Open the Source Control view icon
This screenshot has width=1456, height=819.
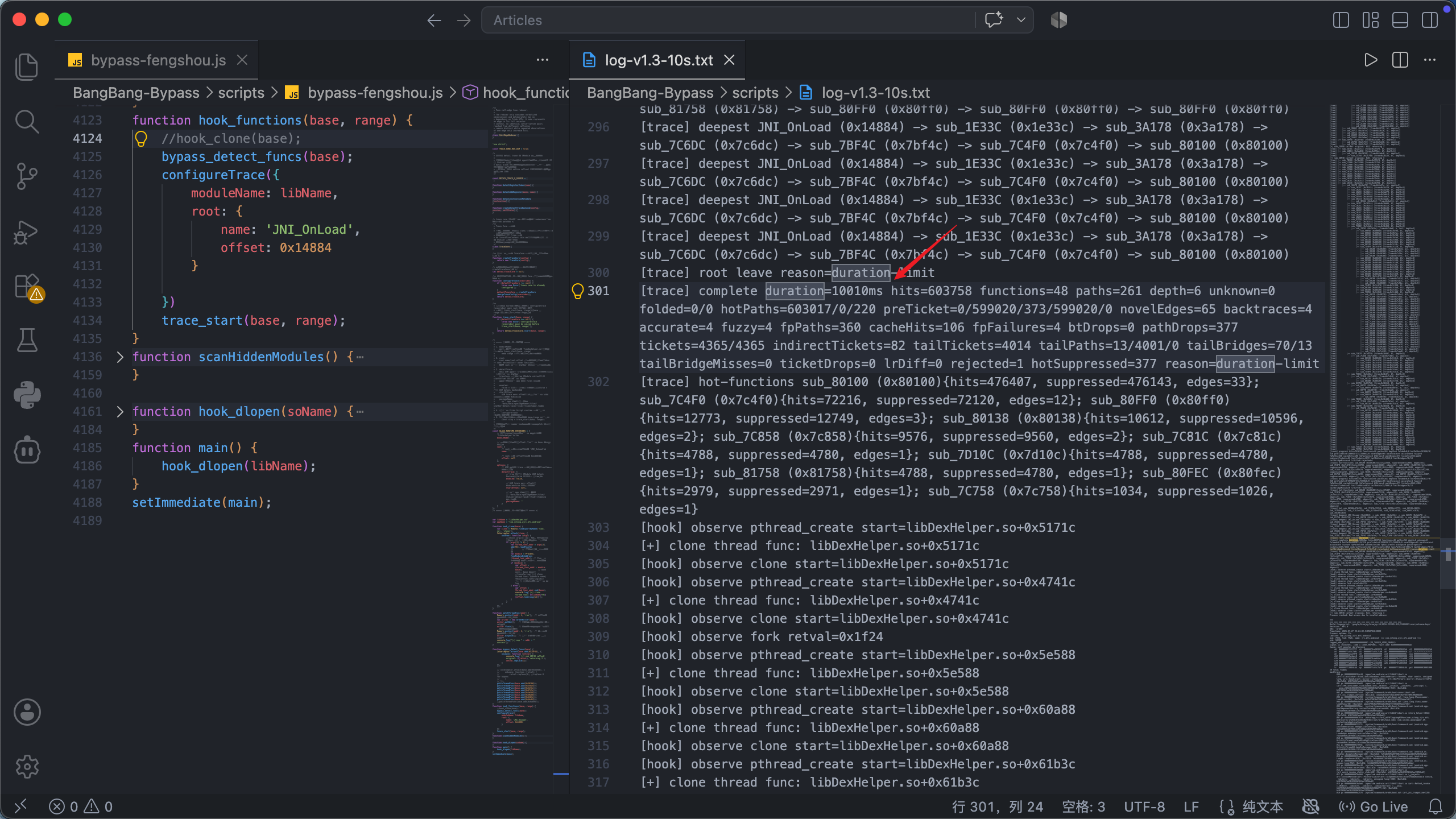[27, 176]
